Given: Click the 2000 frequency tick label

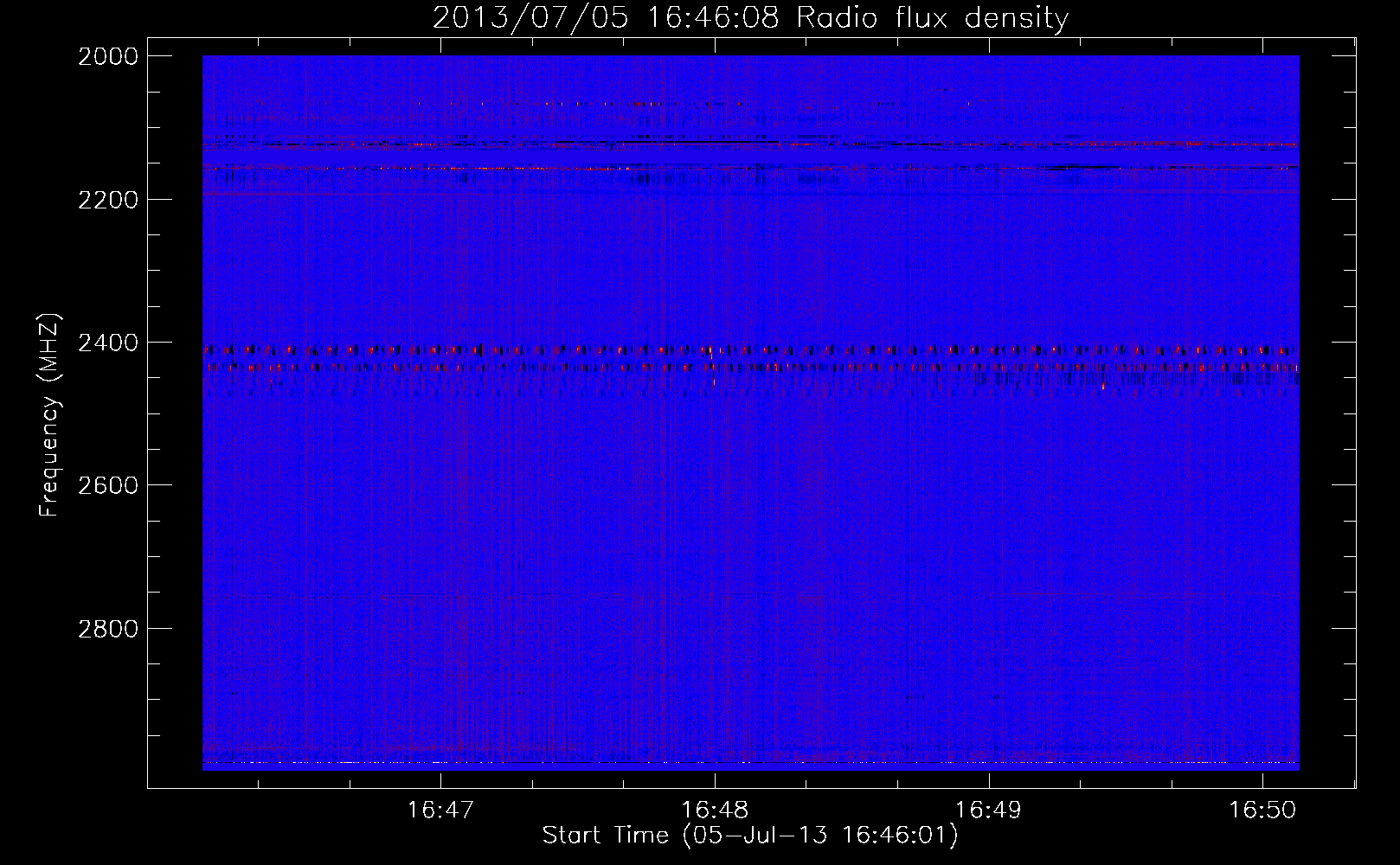Looking at the screenshot, I should (x=108, y=56).
